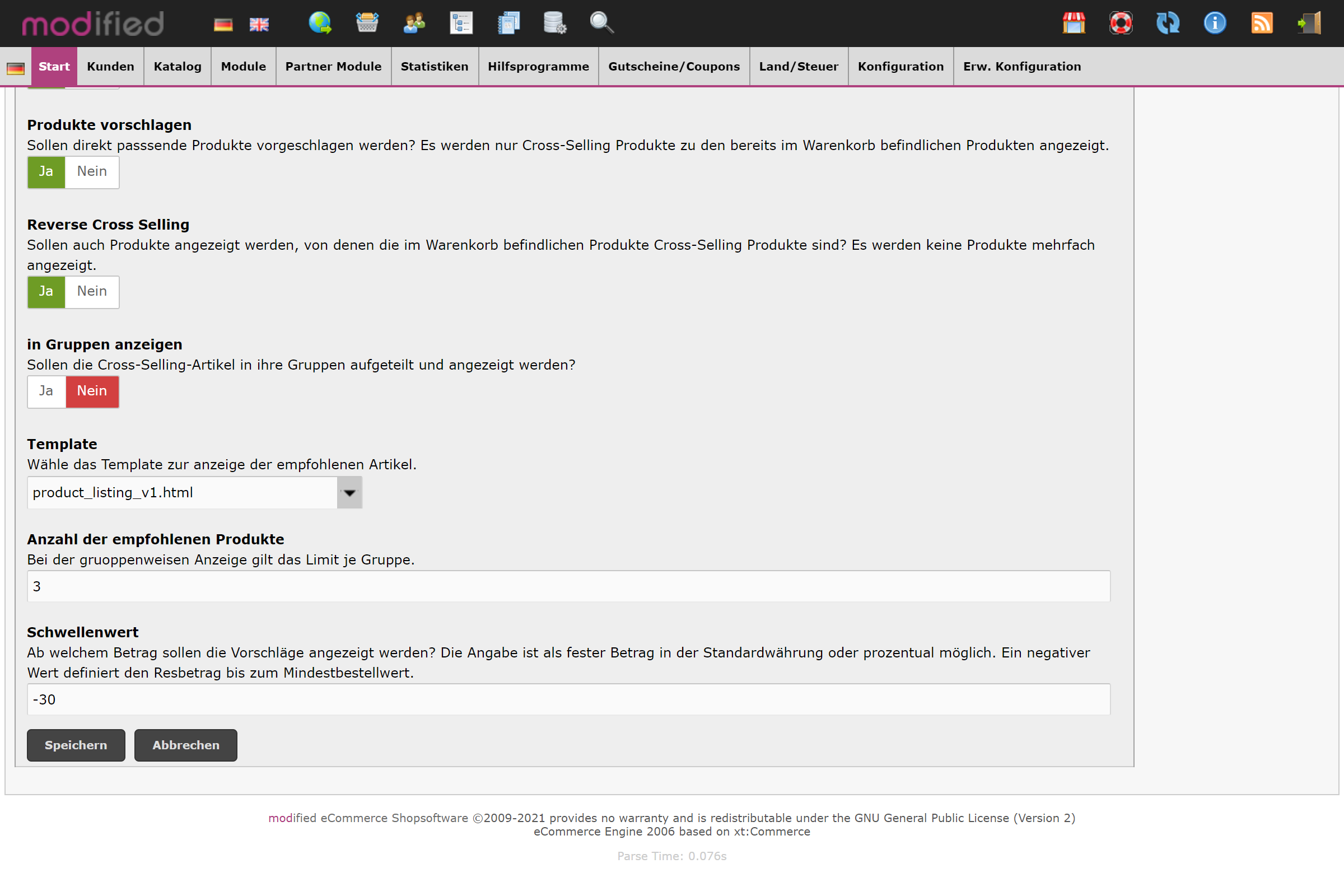The image size is (1344, 896).
Task: Open the Hilfsprogramme menu
Action: click(538, 66)
